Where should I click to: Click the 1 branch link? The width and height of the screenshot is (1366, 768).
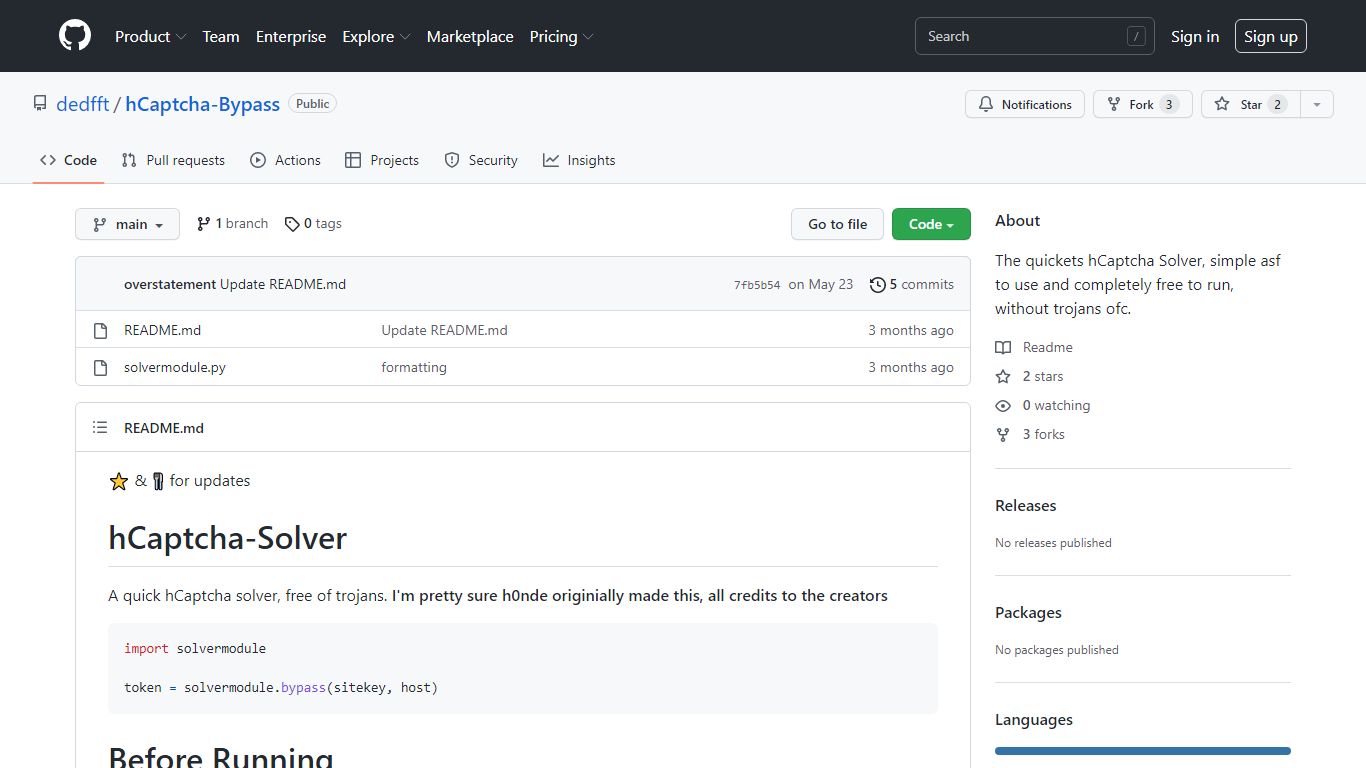pyautogui.click(x=232, y=224)
